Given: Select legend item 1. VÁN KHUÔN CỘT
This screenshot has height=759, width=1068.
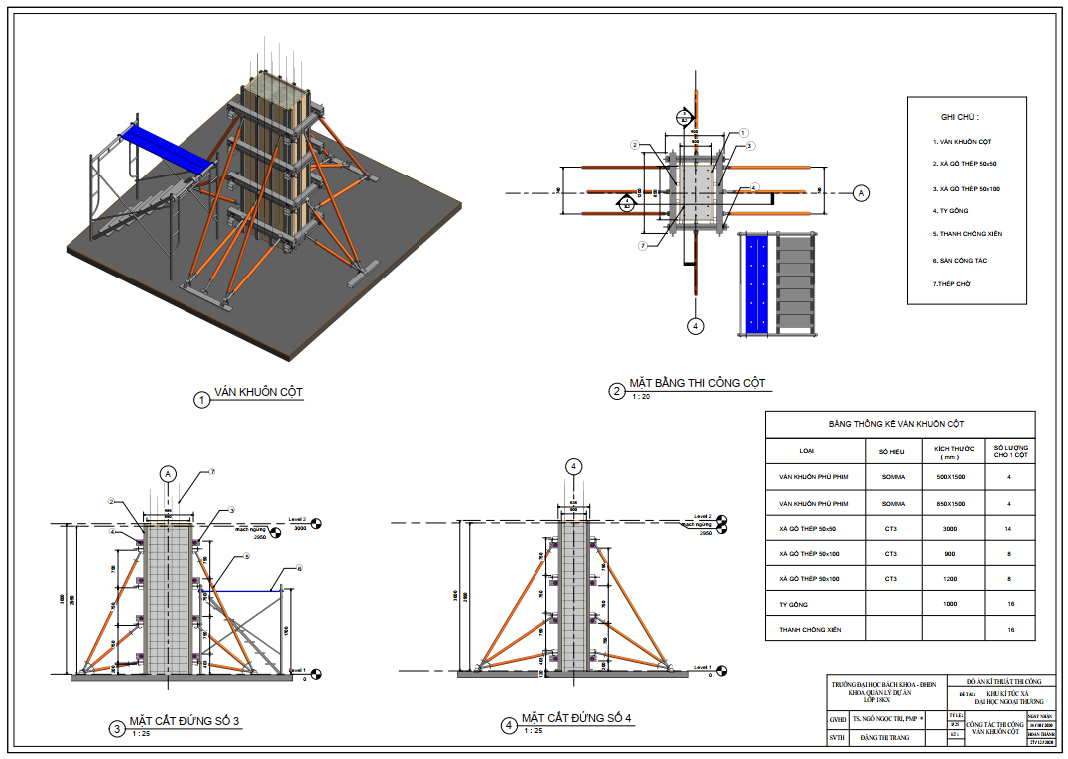Looking at the screenshot, I should coord(961,142).
